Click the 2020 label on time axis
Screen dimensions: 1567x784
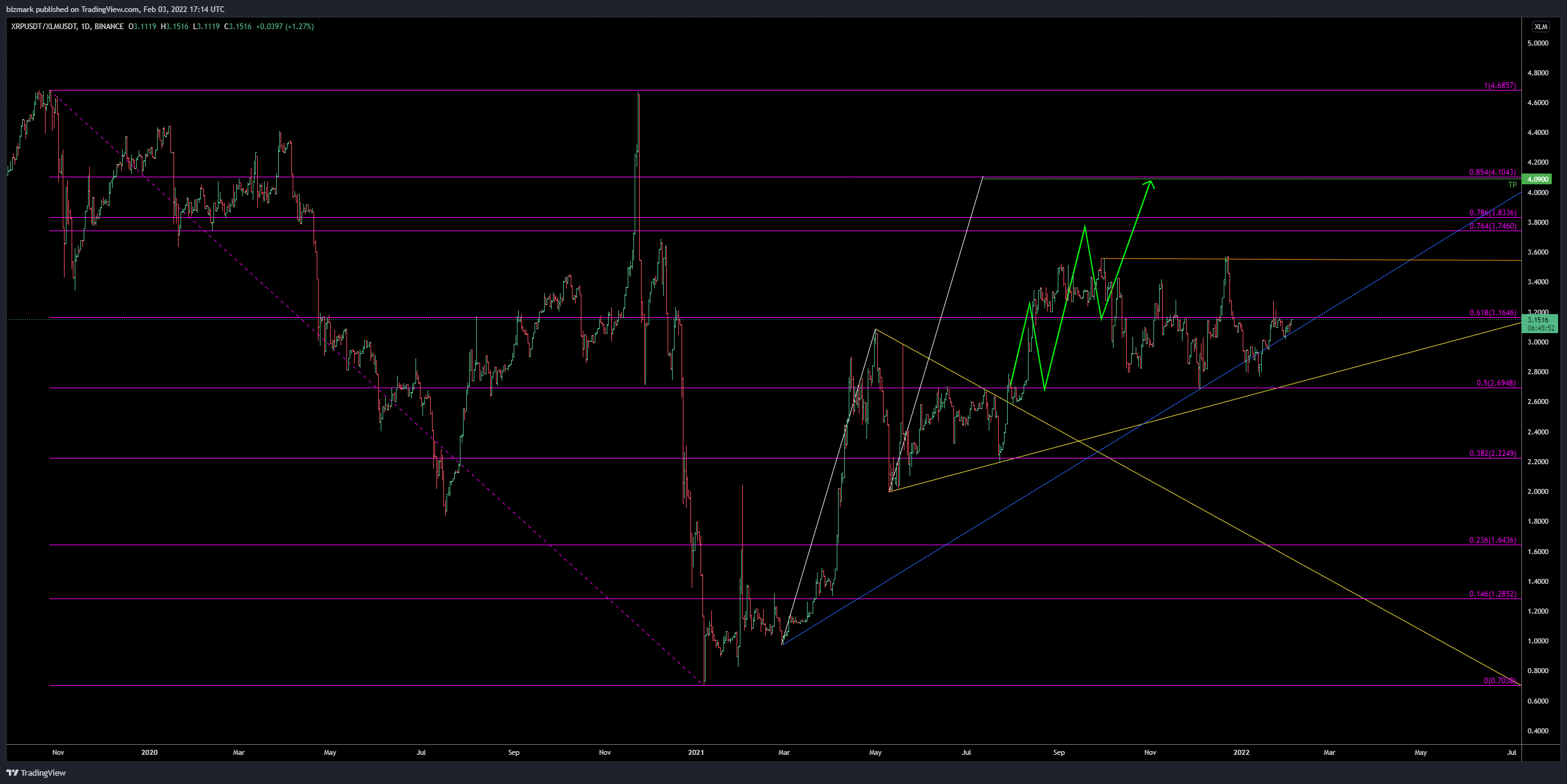point(149,752)
